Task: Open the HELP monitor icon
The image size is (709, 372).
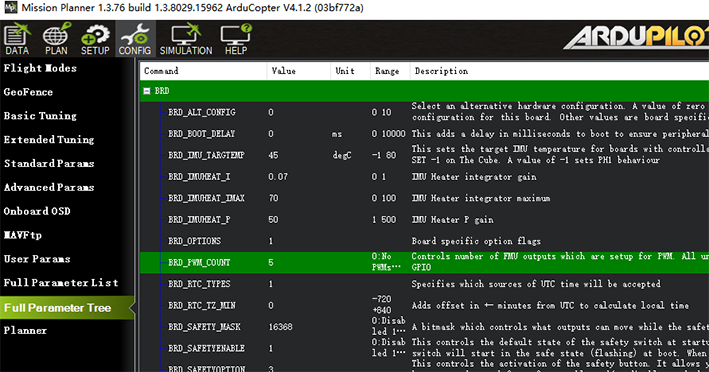Action: [236, 39]
